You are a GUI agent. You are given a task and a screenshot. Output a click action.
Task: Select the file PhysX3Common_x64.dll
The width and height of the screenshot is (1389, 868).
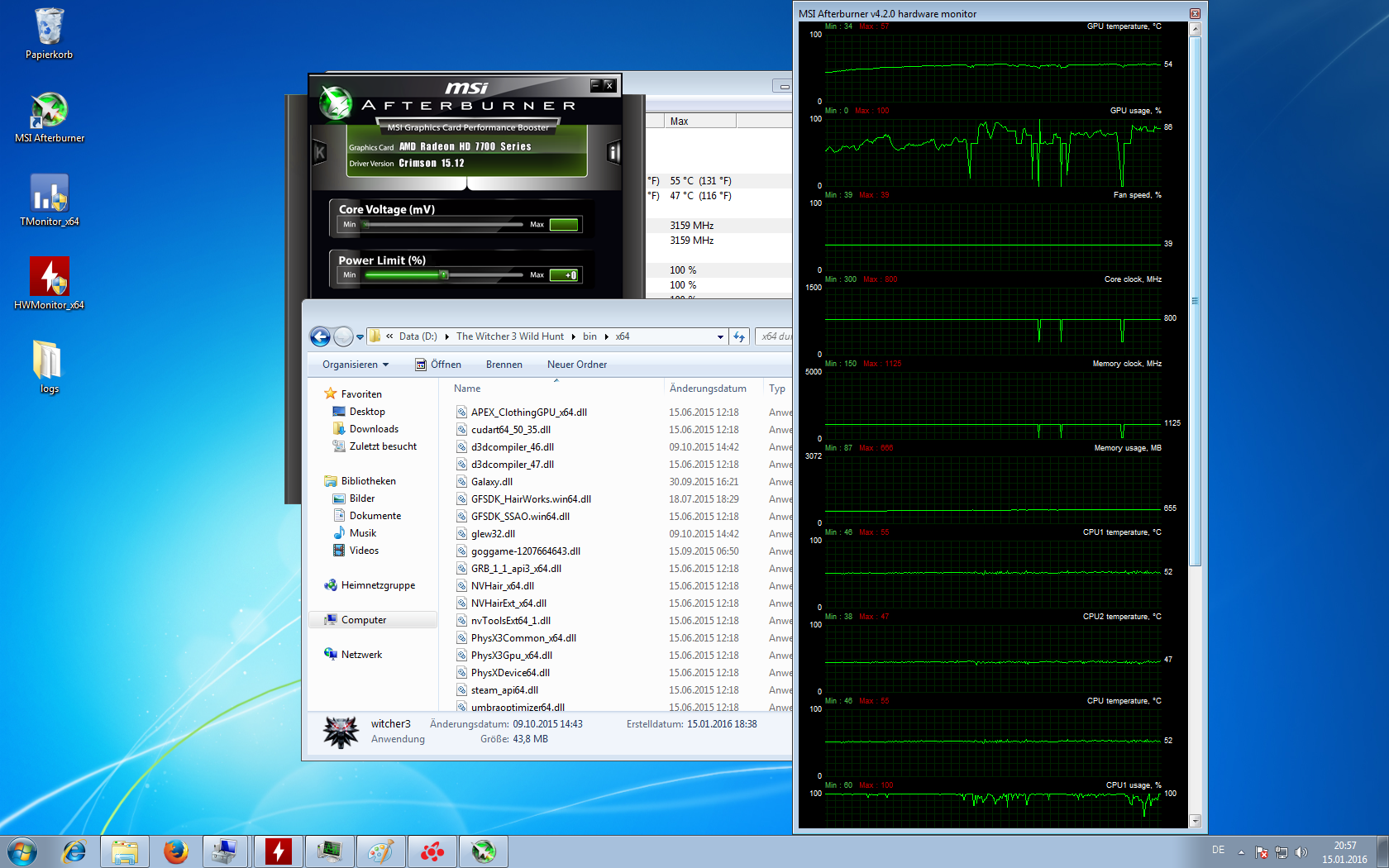pyautogui.click(x=516, y=638)
